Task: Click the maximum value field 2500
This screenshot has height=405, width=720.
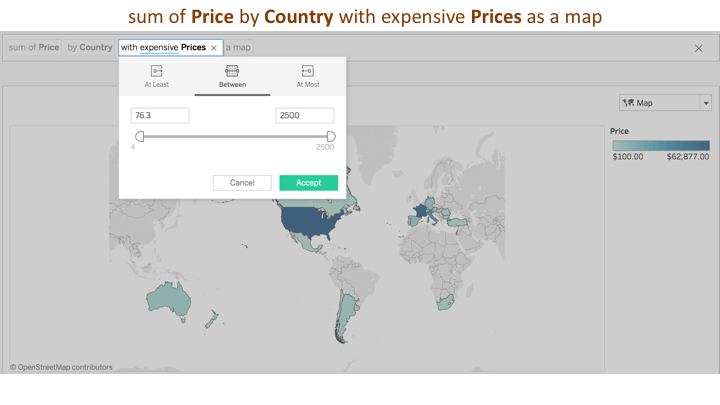Action: (x=304, y=116)
